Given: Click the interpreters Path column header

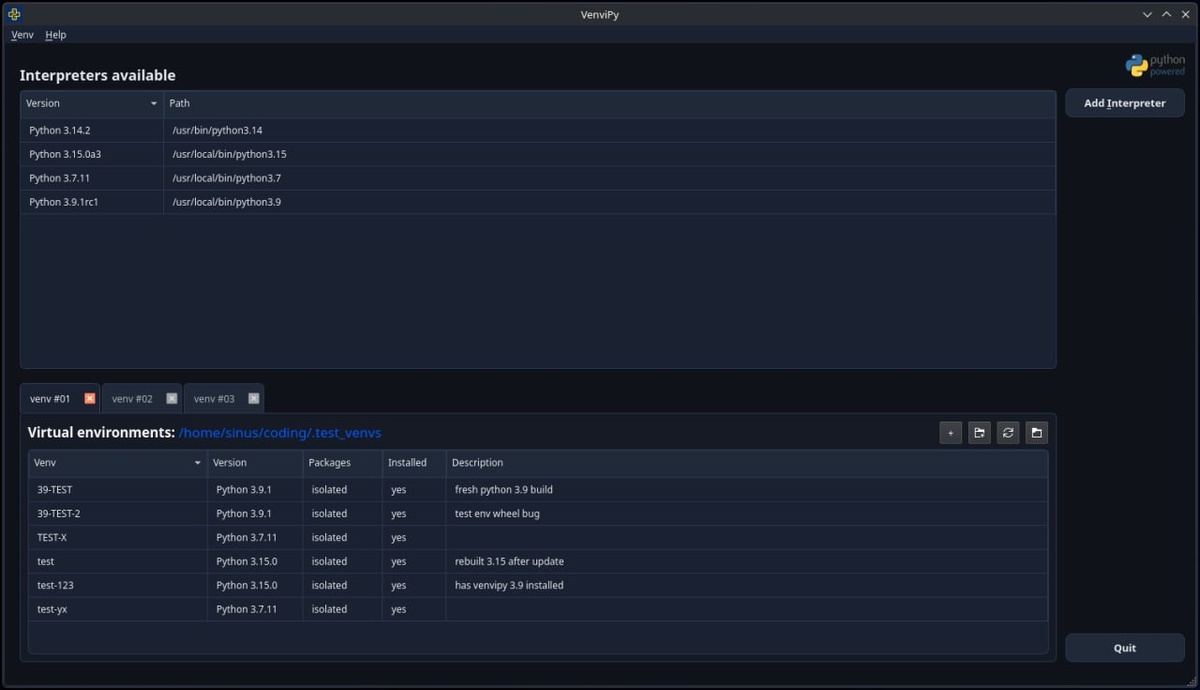Looking at the screenshot, I should [x=609, y=103].
